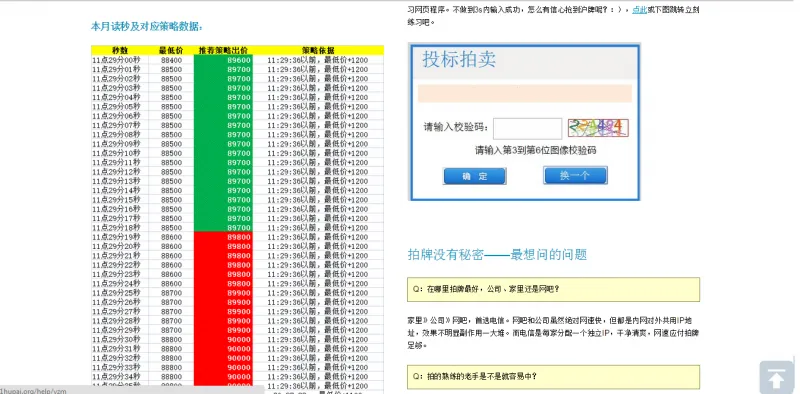The width and height of the screenshot is (800, 394).
Task: Click the strategy text in the 11点29分00秒 row
Action: (x=317, y=60)
